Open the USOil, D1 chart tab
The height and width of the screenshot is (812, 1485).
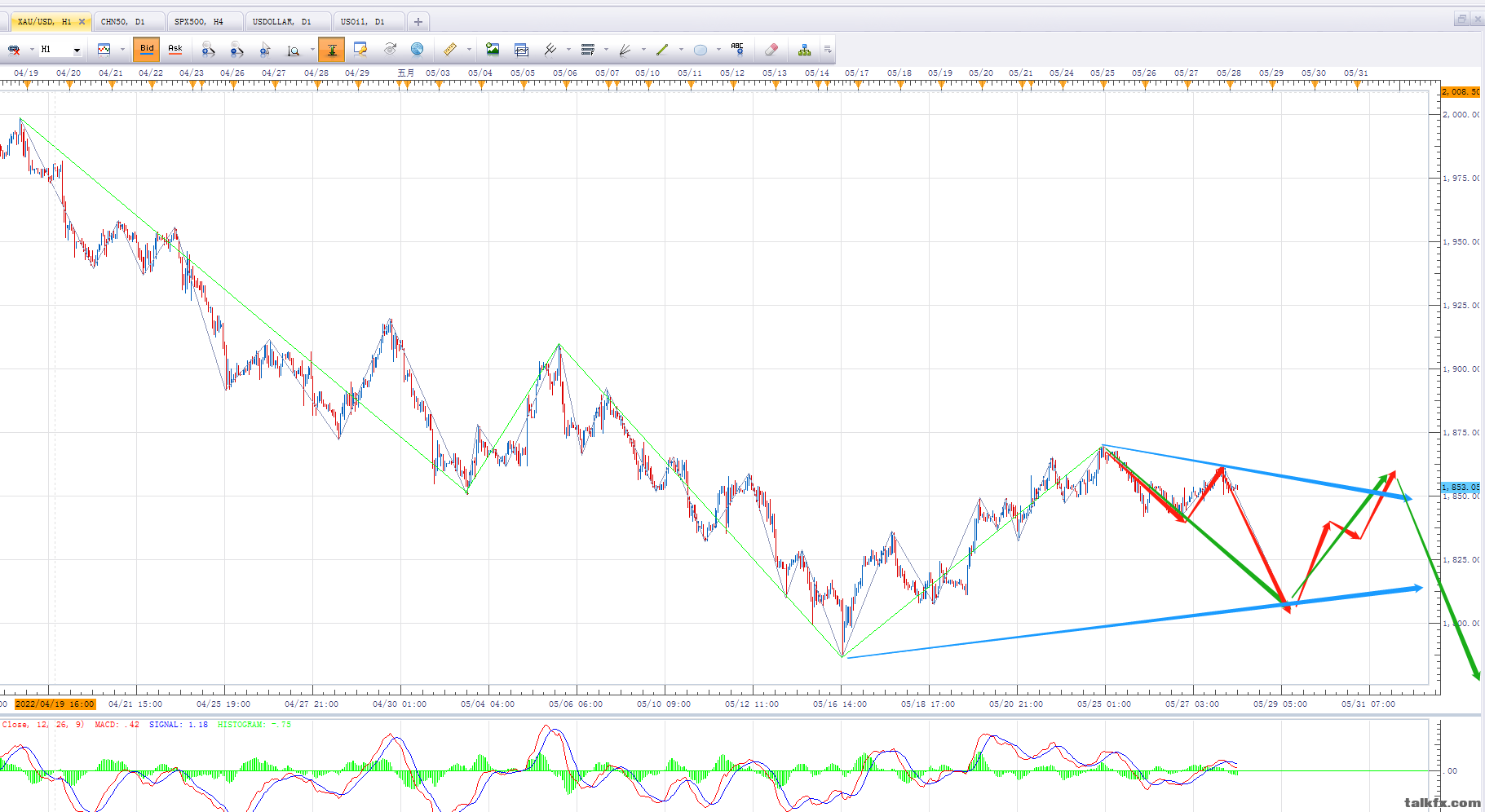(x=368, y=22)
